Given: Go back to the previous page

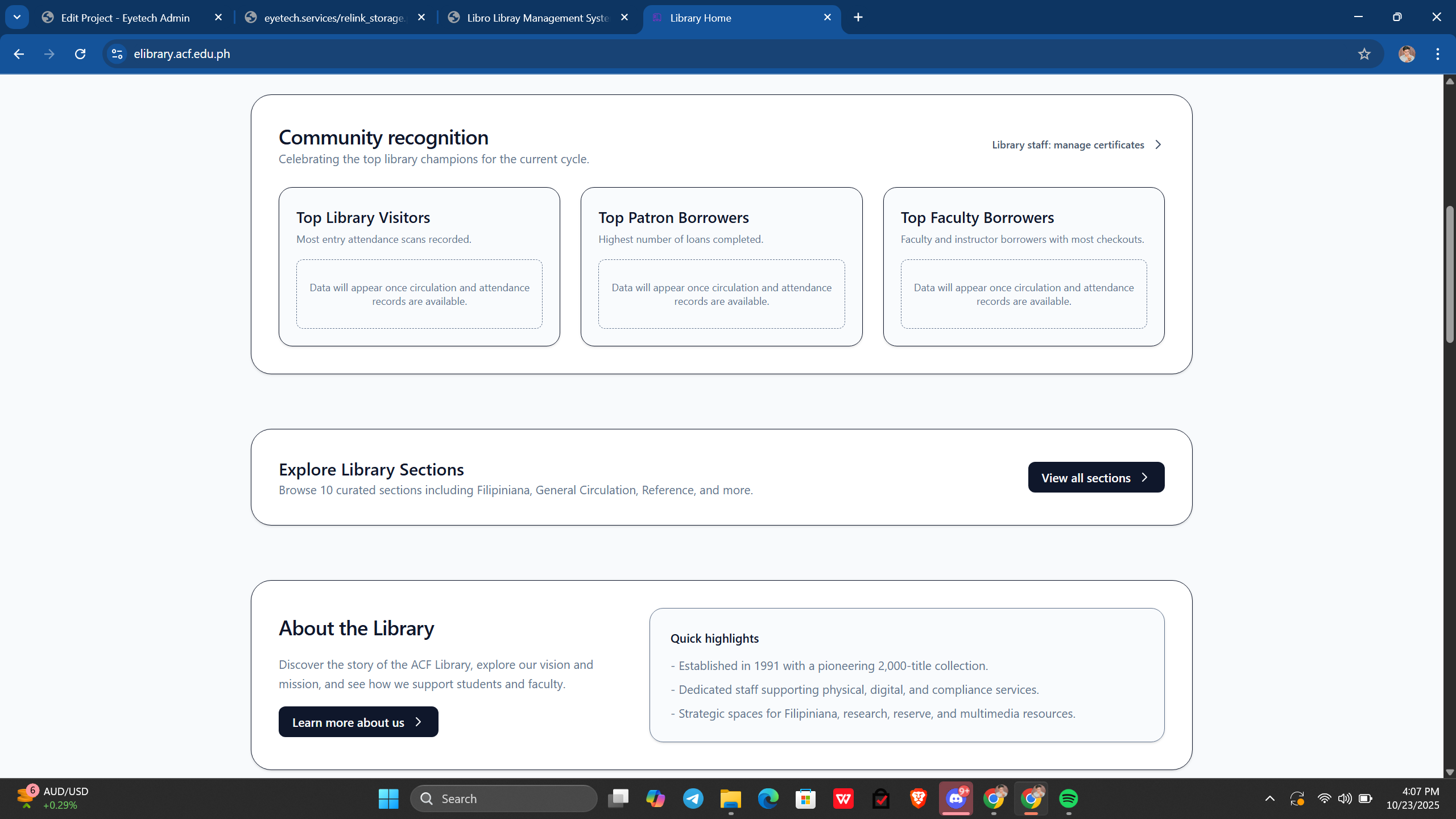Looking at the screenshot, I should click(x=19, y=53).
